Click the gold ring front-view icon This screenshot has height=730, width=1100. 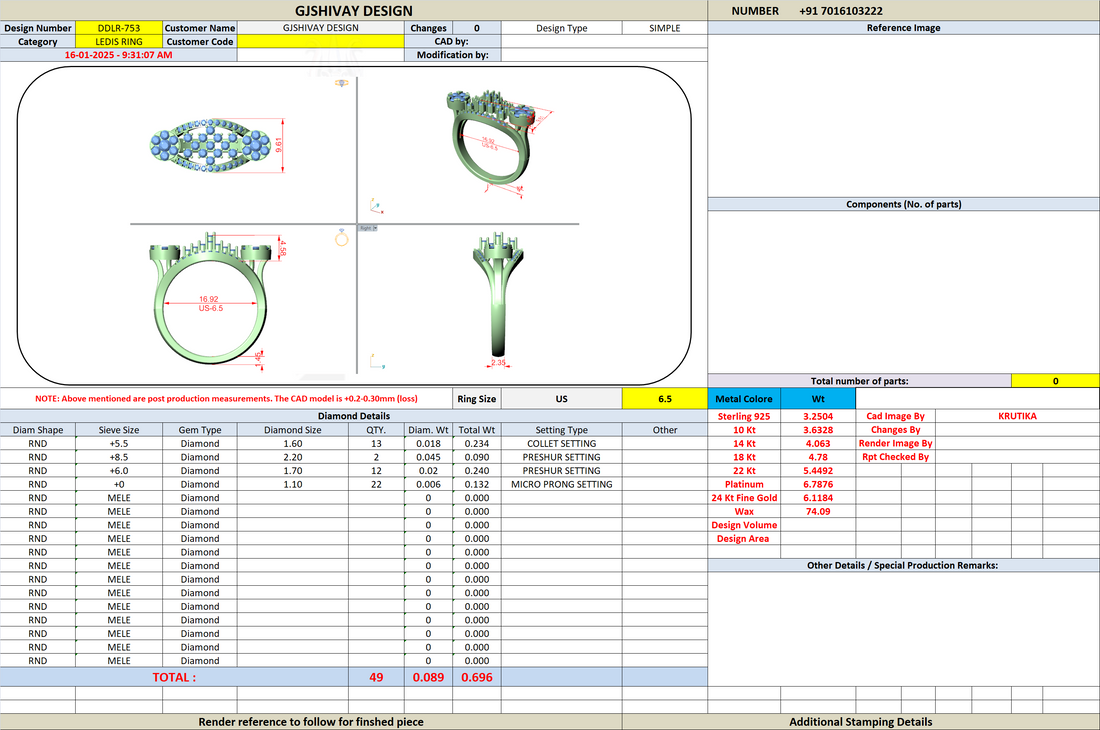(x=342, y=238)
